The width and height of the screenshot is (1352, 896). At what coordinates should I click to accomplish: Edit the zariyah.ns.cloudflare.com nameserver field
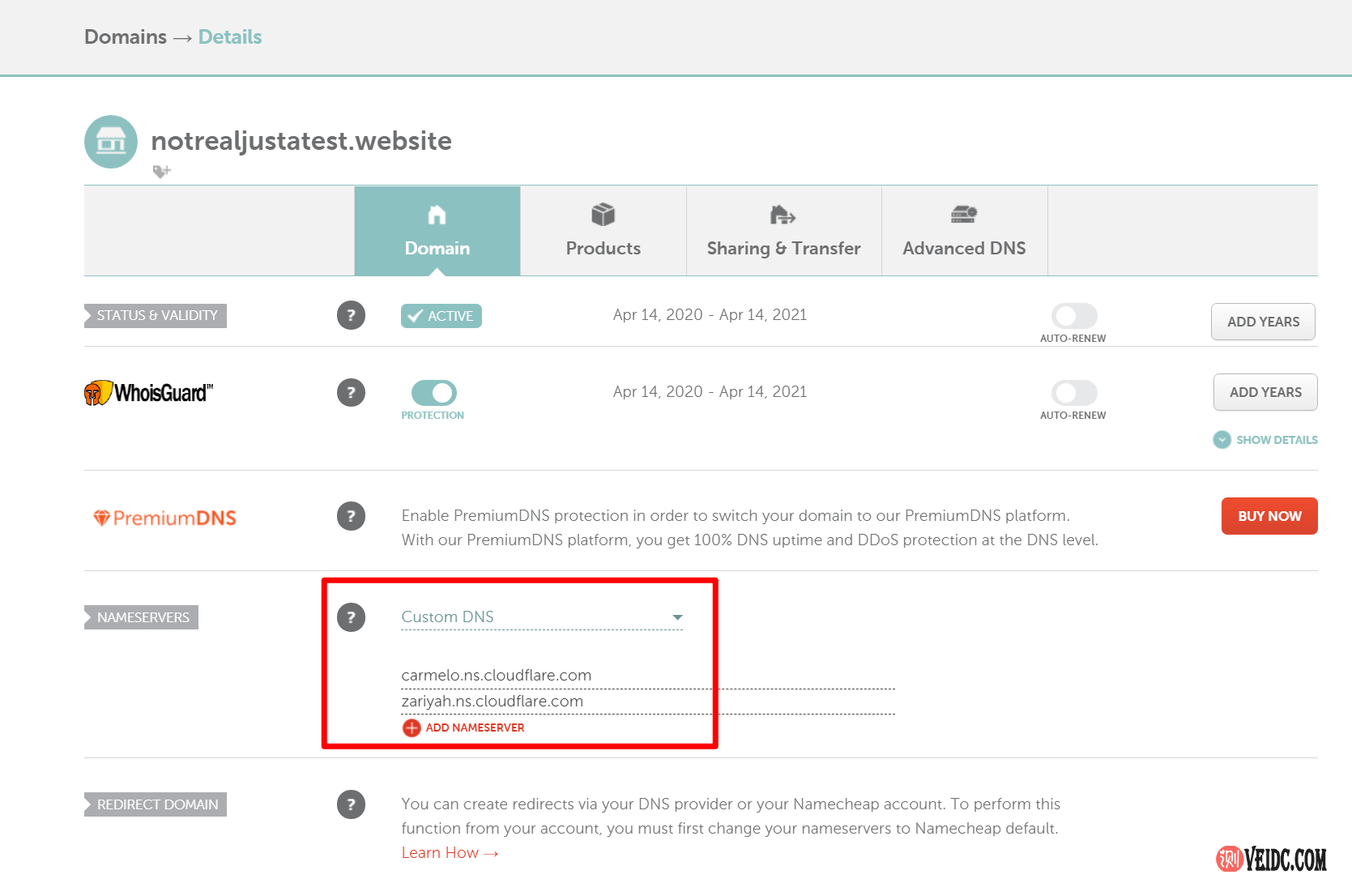(x=648, y=702)
